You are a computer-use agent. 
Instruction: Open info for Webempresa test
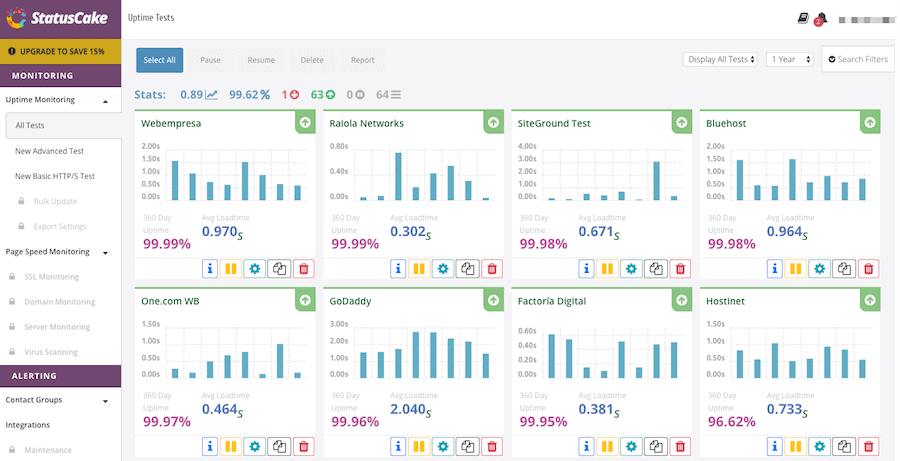click(x=210, y=269)
